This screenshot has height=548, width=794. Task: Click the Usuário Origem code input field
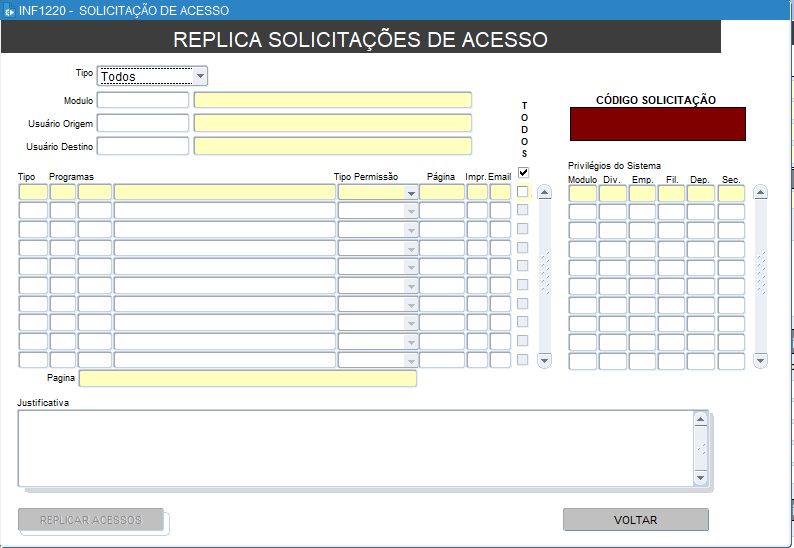143,123
